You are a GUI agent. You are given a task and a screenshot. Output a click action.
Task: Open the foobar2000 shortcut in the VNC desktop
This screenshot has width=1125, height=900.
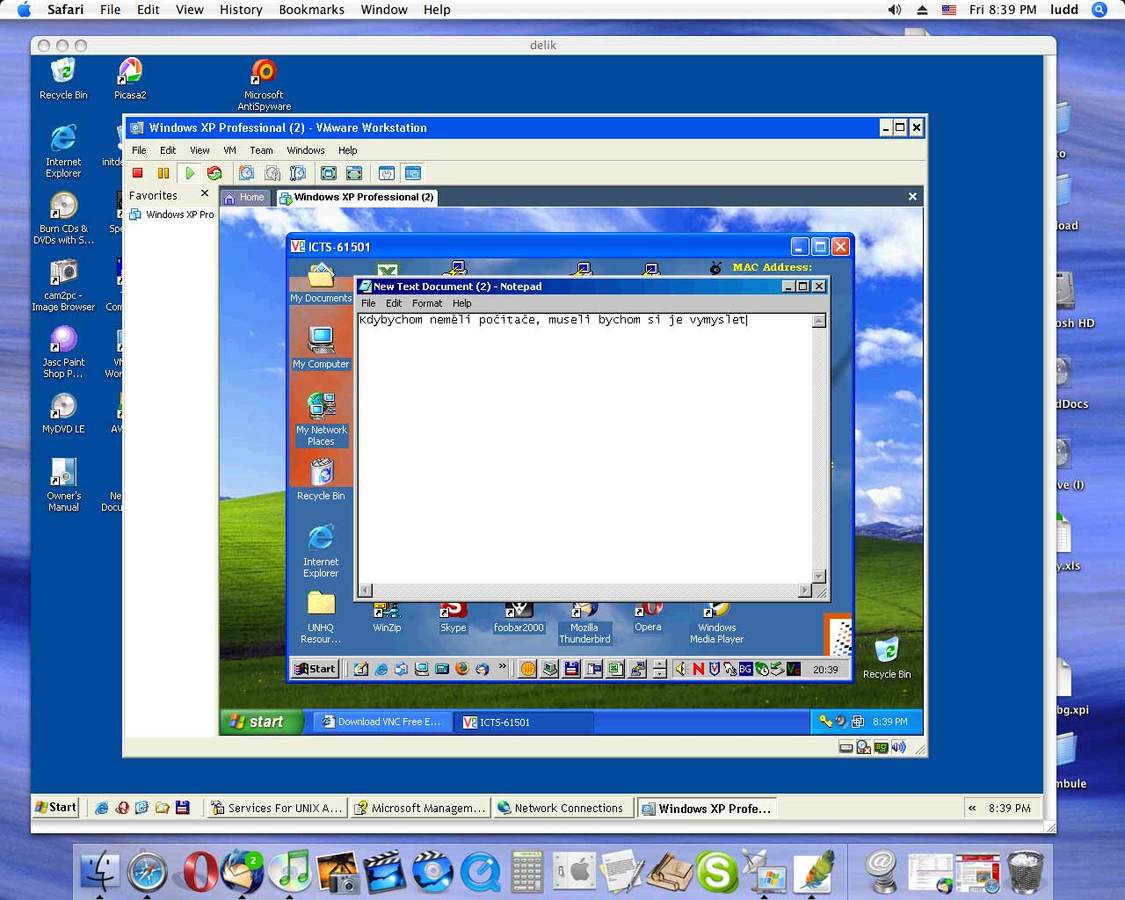[519, 618]
